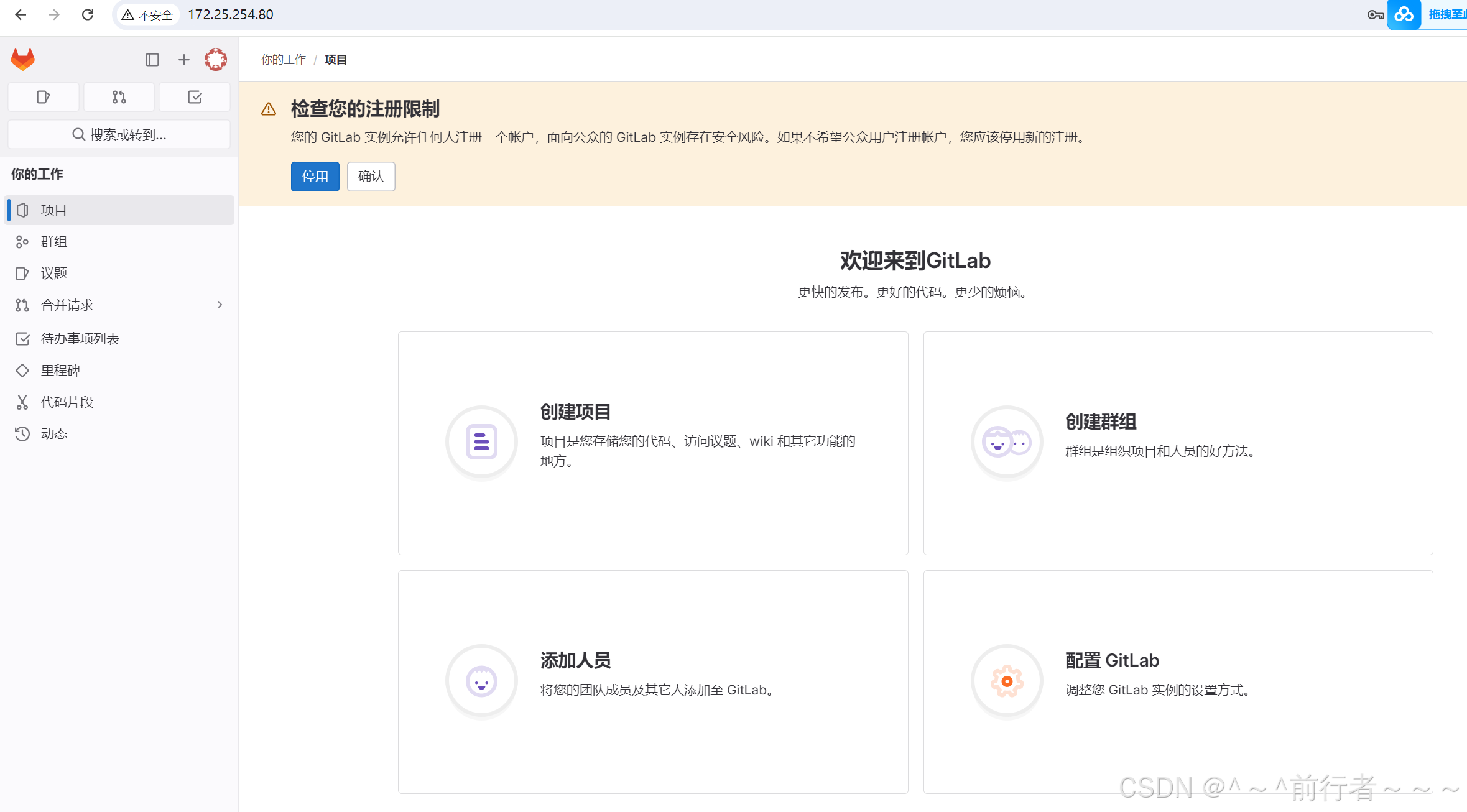Viewport: 1467px width, 812px height.
Task: Click the 不安全 security indicator
Action: coord(147,14)
